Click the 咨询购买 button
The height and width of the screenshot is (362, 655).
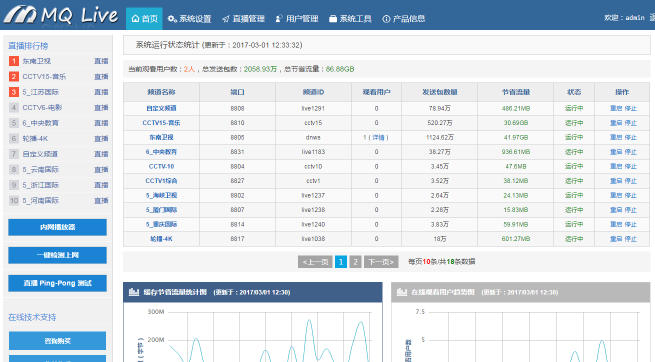[x=57, y=341]
